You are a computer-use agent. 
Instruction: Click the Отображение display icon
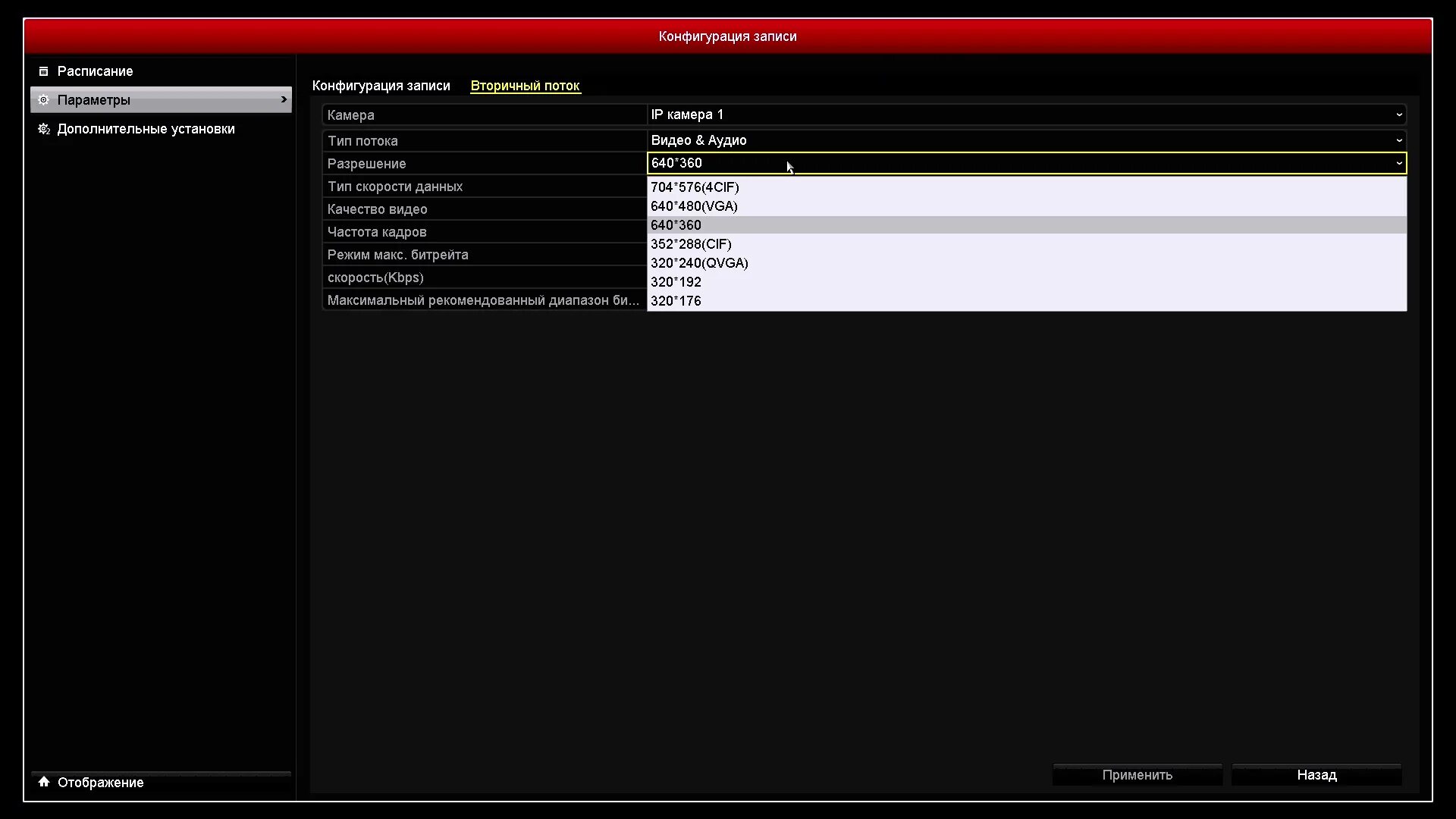point(43,781)
